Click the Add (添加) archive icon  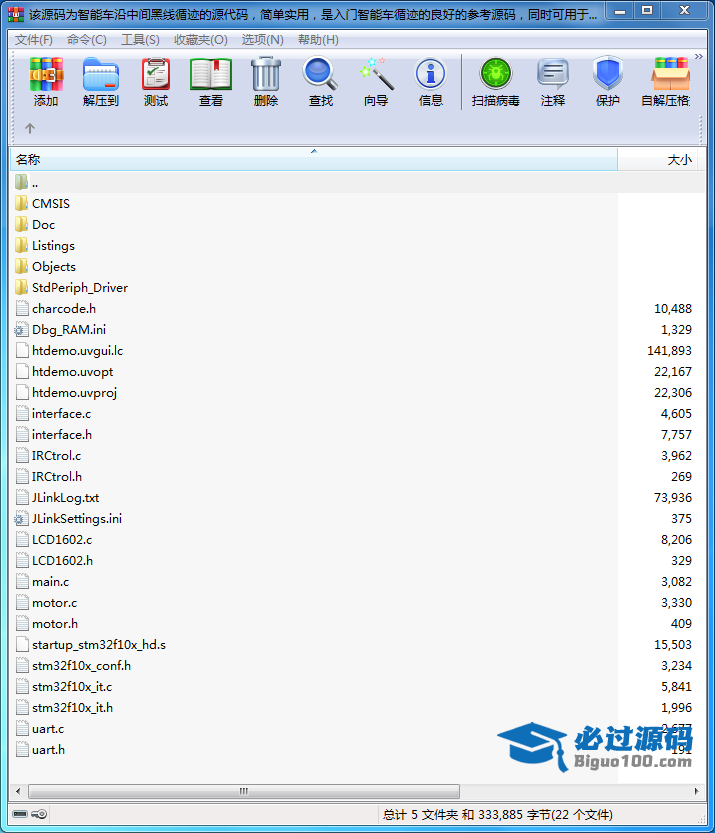(46, 81)
